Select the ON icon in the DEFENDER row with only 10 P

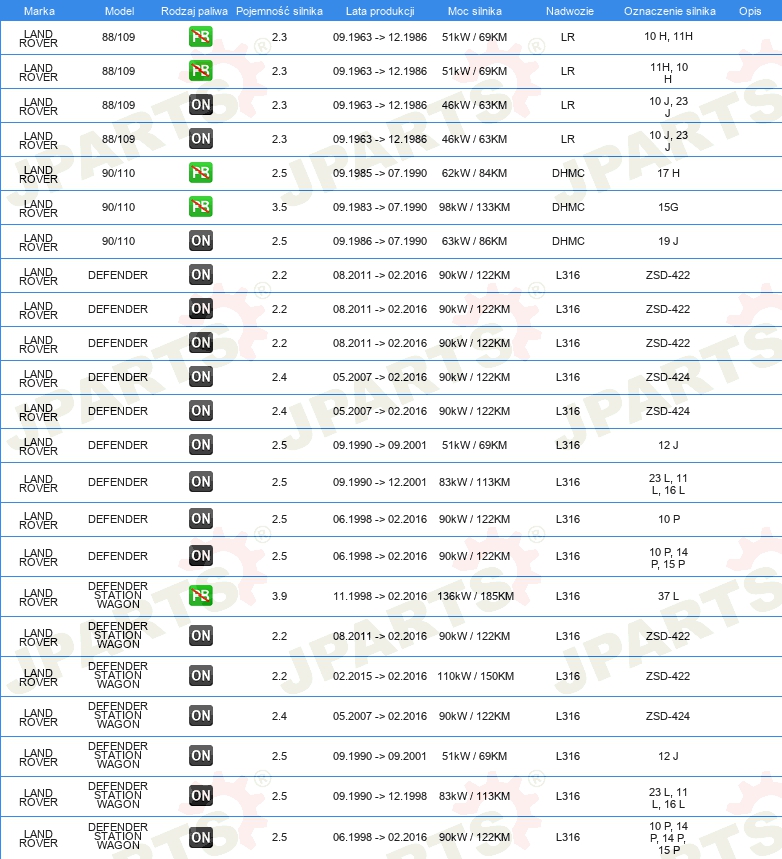[x=201, y=519]
